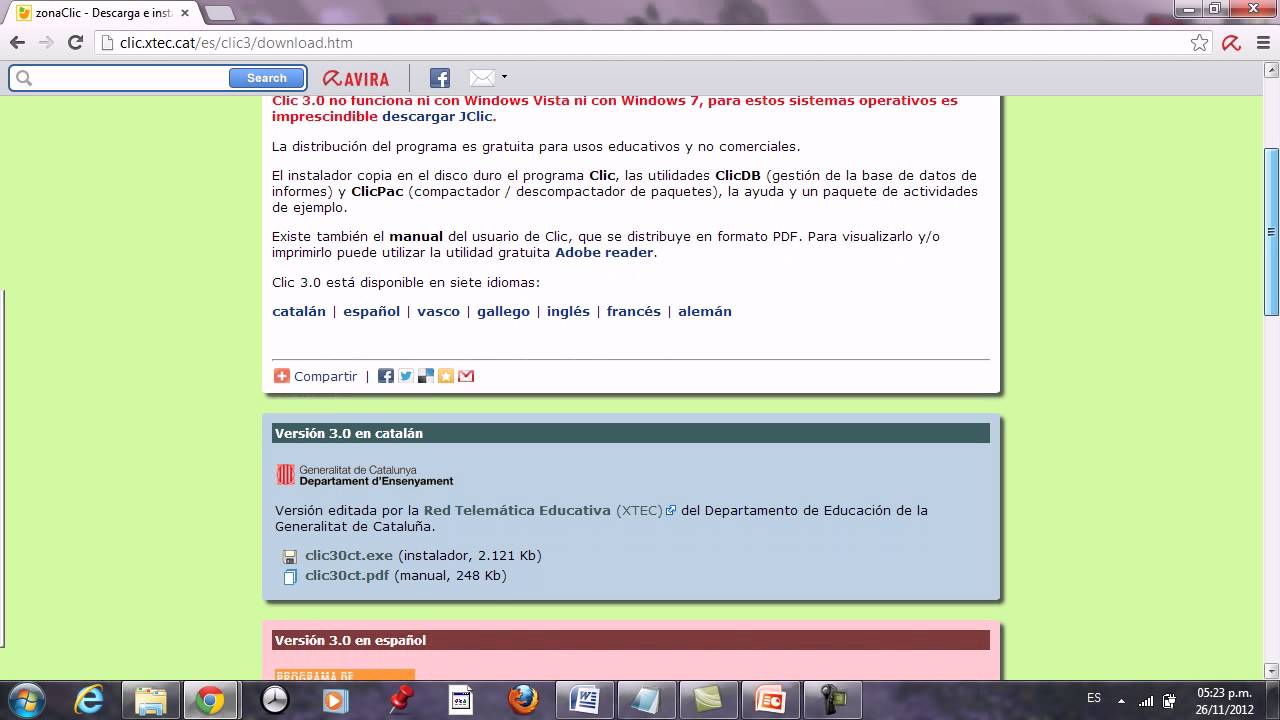The image size is (1280, 720).
Task: Open the Avira logo in the search toolbar
Action: pyautogui.click(x=355, y=78)
